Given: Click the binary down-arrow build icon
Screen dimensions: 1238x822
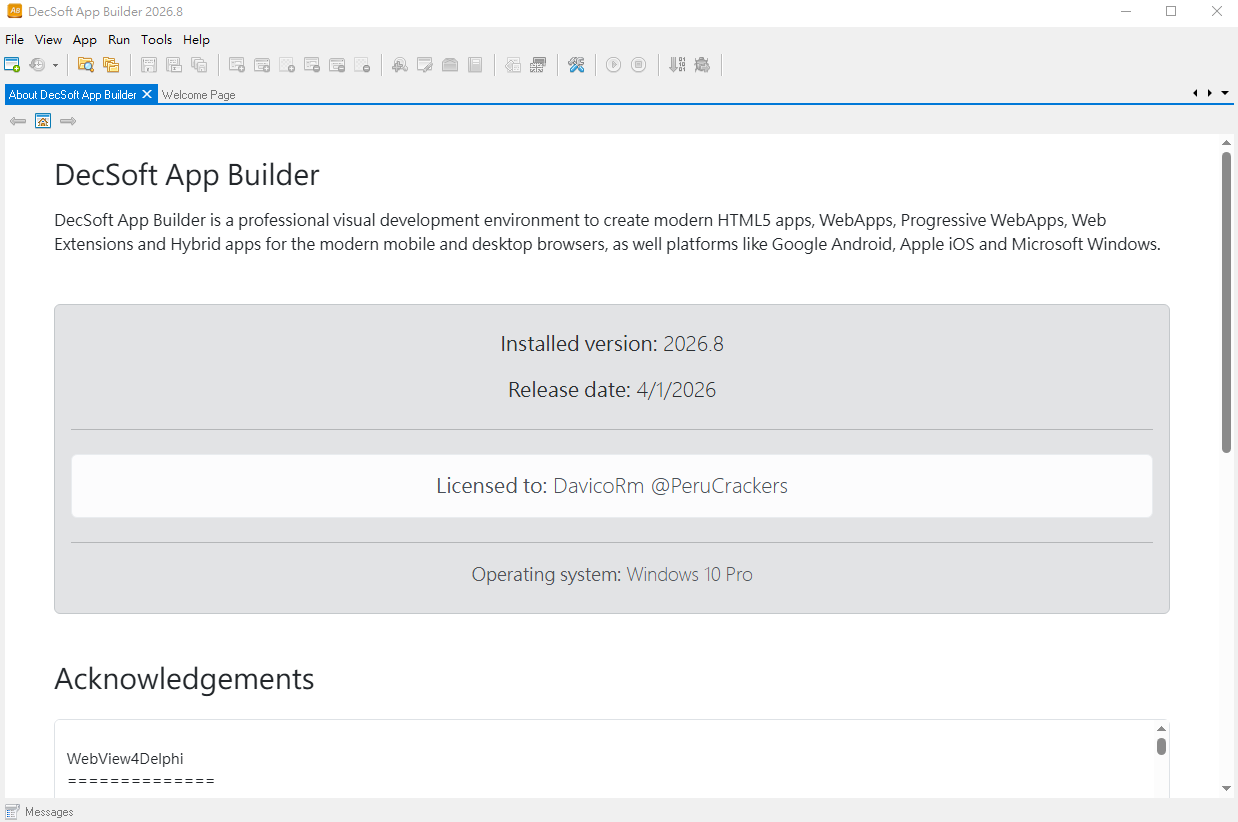Looking at the screenshot, I should 677,65.
